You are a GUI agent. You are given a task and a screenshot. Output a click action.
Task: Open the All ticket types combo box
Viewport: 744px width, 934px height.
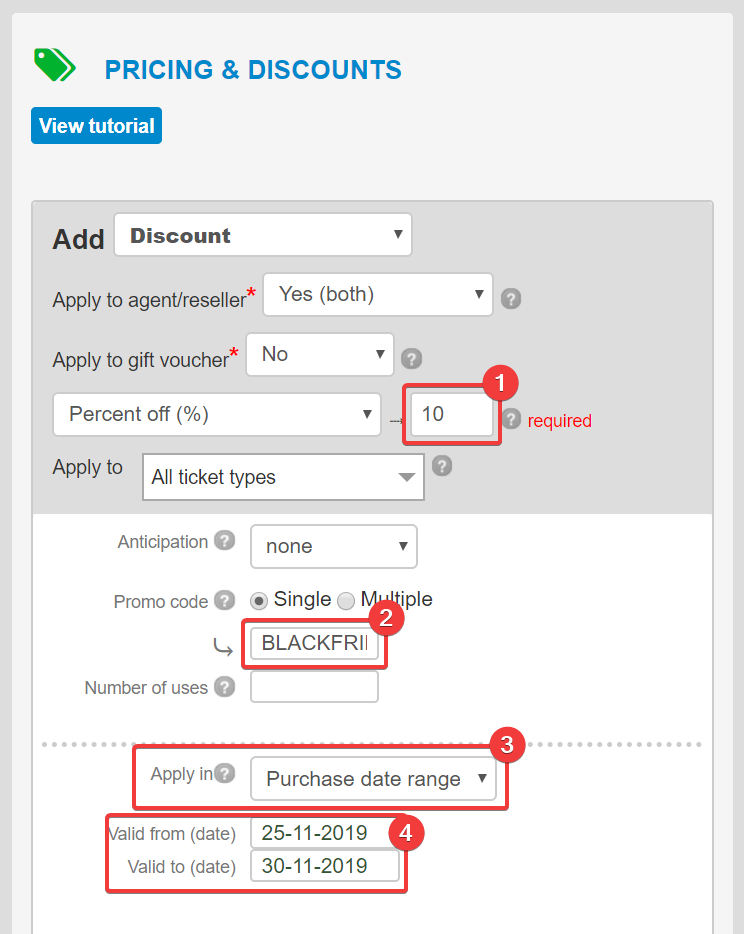(x=283, y=477)
